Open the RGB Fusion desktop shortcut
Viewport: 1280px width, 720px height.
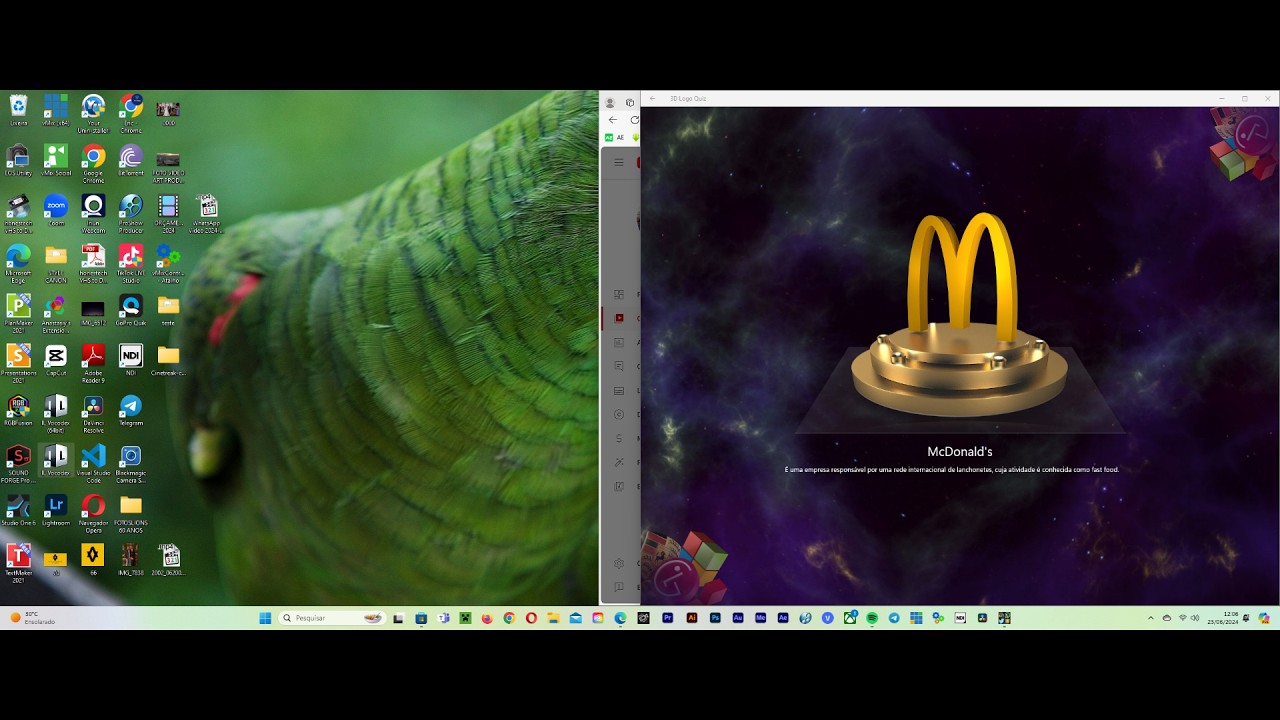pyautogui.click(x=18, y=411)
